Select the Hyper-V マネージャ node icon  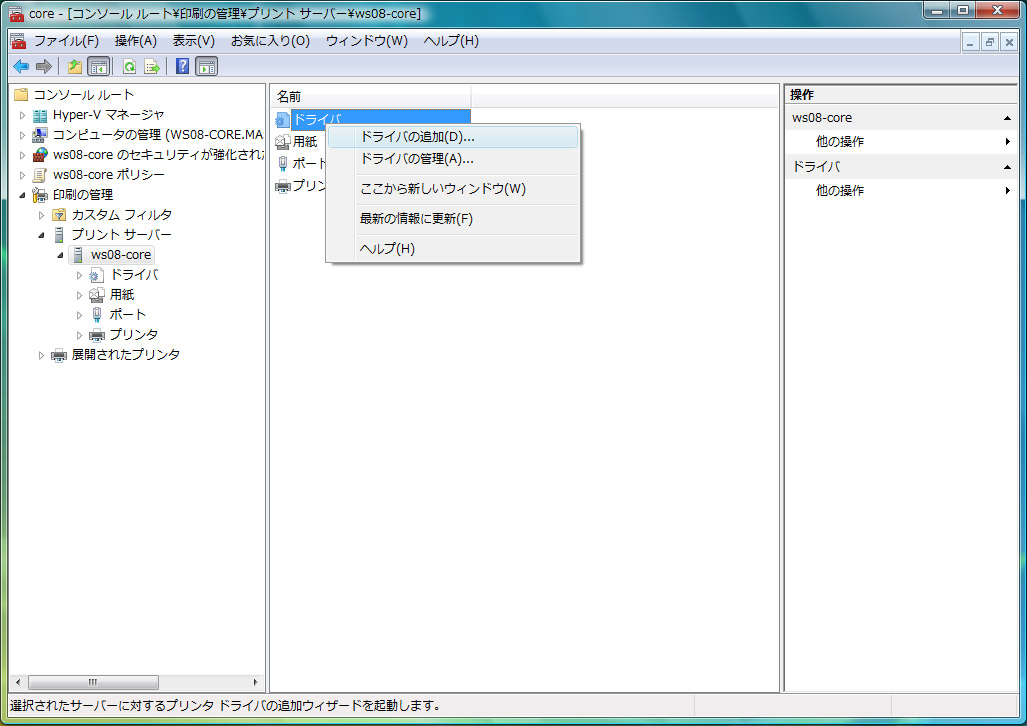coord(40,115)
